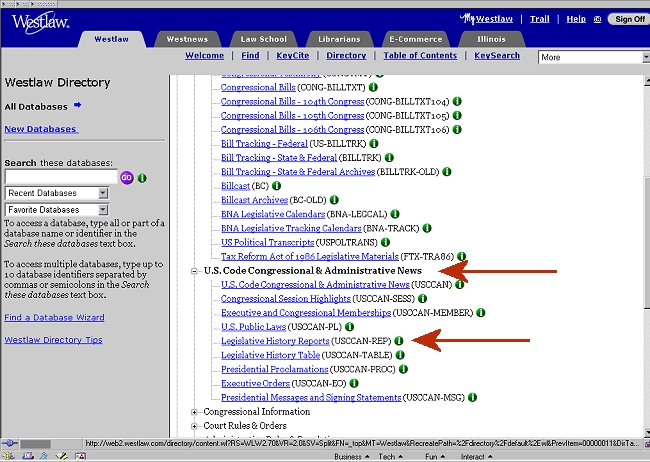Show info for USCCAN-MSG database
650x462 pixels.
point(472,397)
